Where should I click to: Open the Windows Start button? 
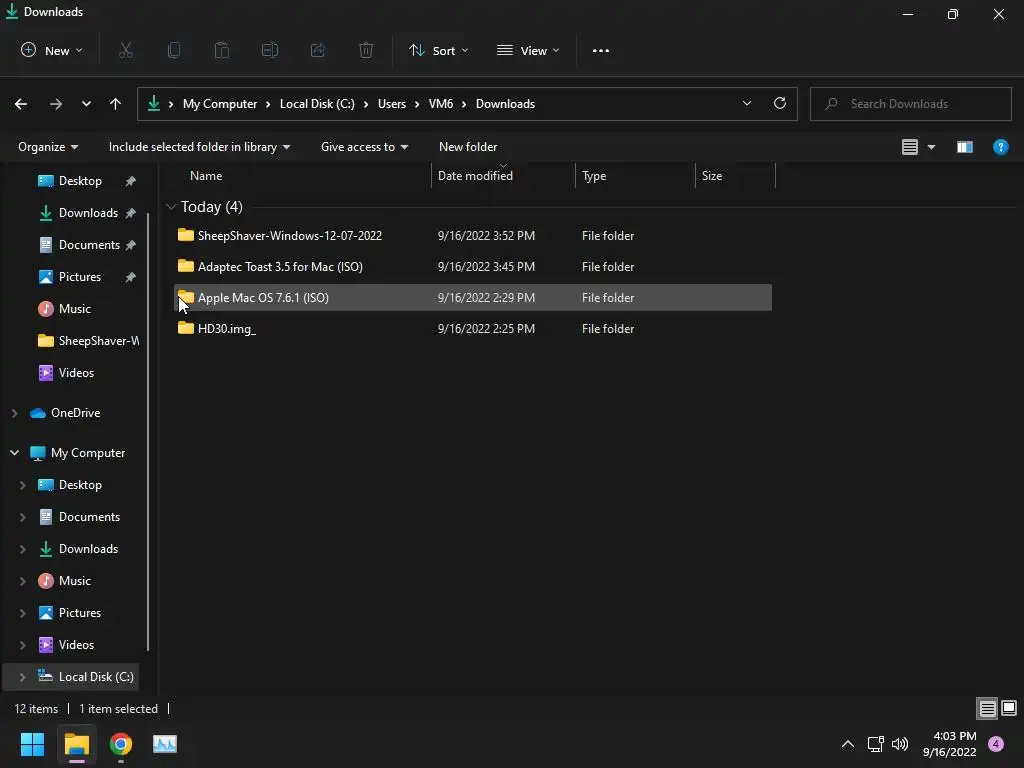[32, 744]
